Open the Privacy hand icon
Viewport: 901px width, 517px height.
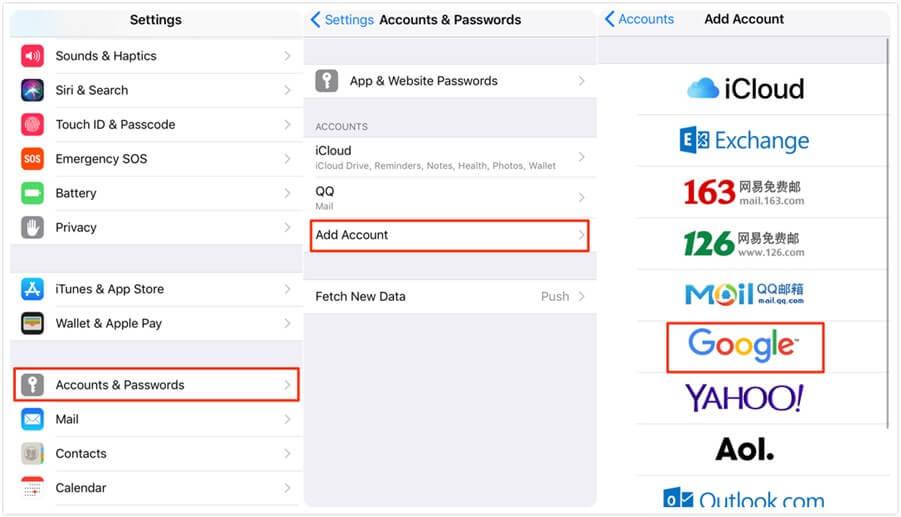click(x=33, y=227)
